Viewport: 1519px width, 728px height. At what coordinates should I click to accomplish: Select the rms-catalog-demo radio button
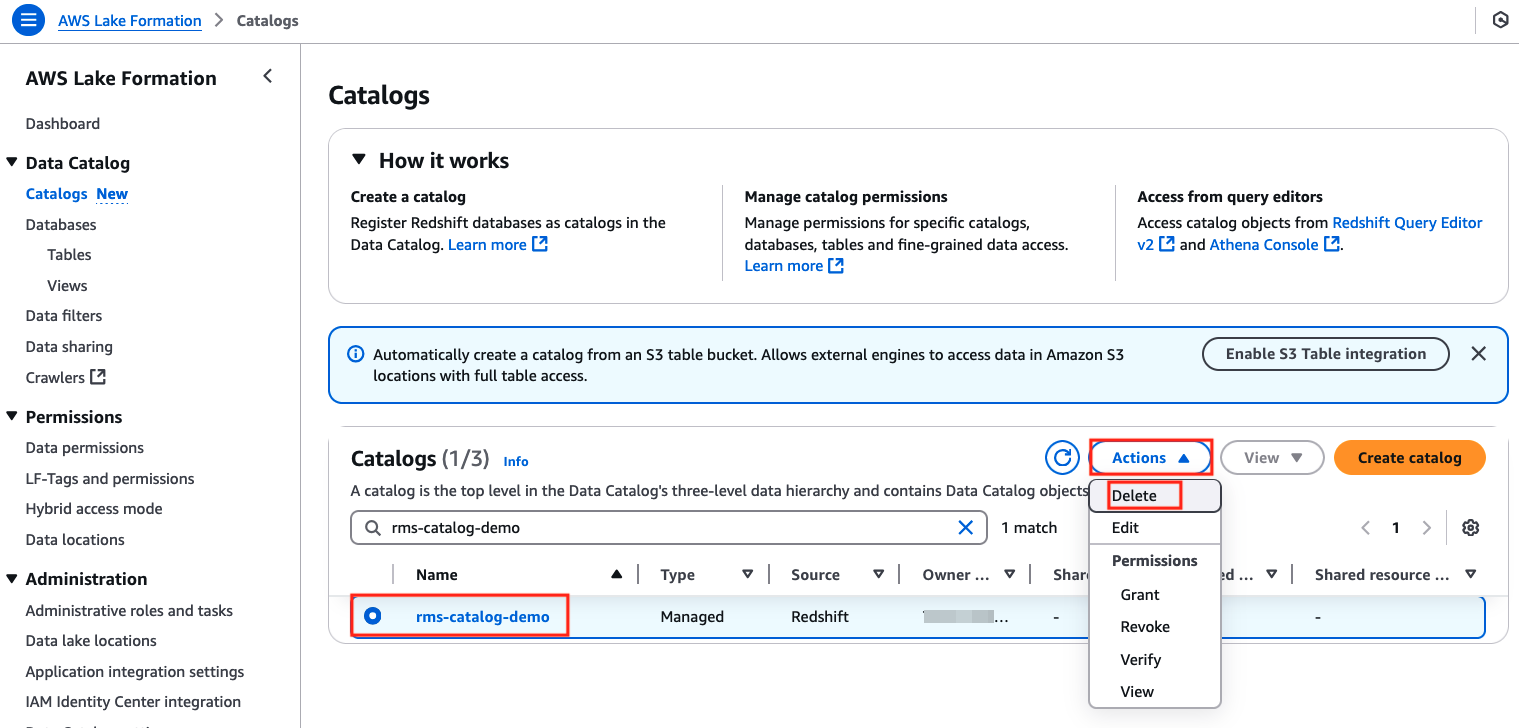373,617
